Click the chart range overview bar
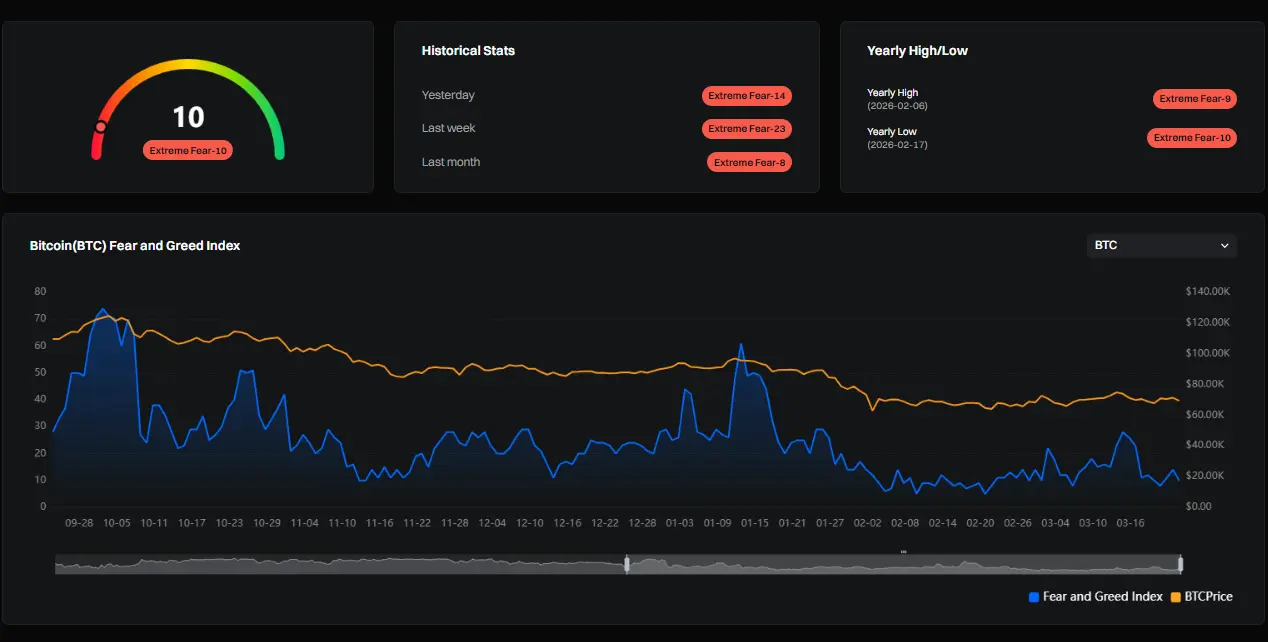 [618, 564]
